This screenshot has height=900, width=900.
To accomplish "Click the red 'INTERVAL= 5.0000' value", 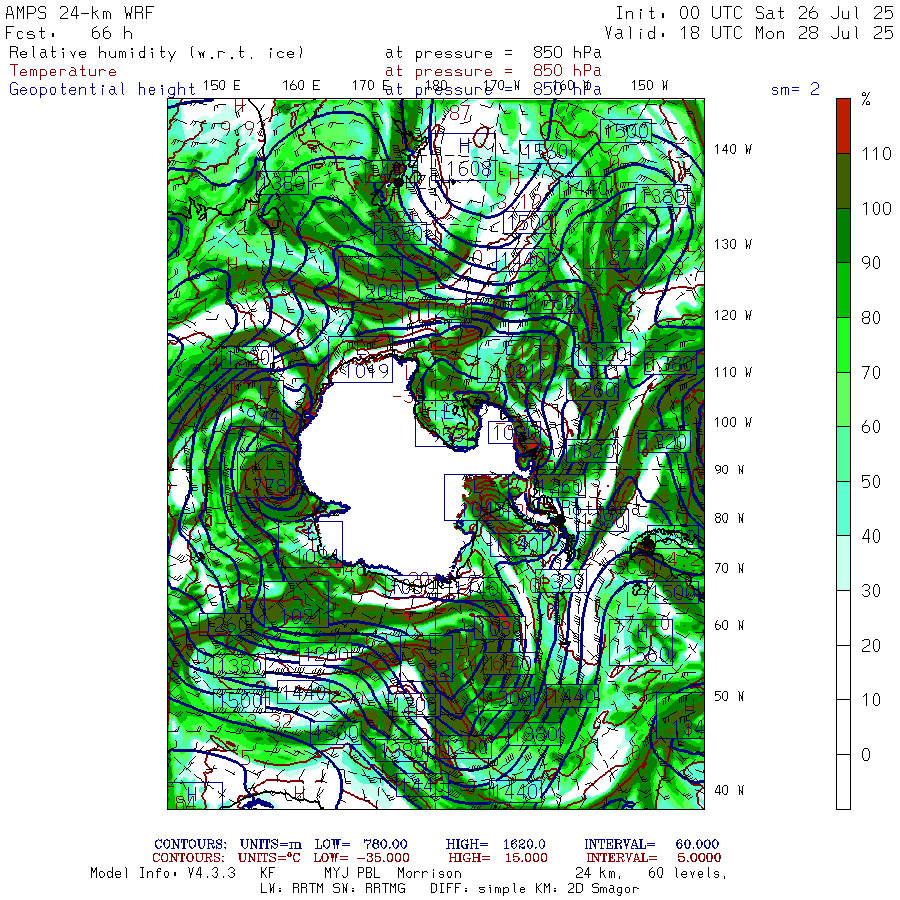I will (x=653, y=858).
